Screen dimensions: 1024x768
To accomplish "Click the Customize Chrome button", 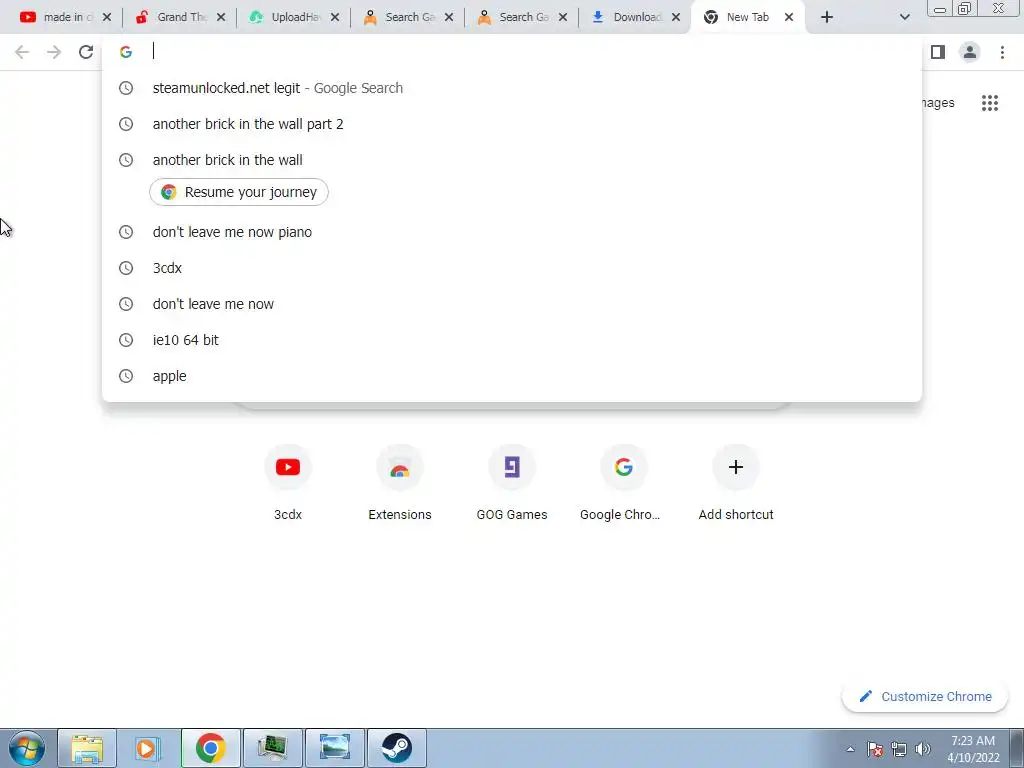I will pos(925,696).
